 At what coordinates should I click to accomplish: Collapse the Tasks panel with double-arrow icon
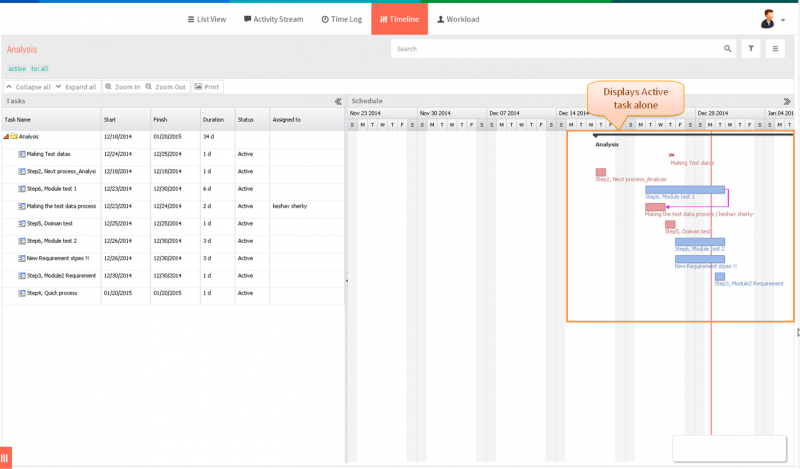(338, 102)
